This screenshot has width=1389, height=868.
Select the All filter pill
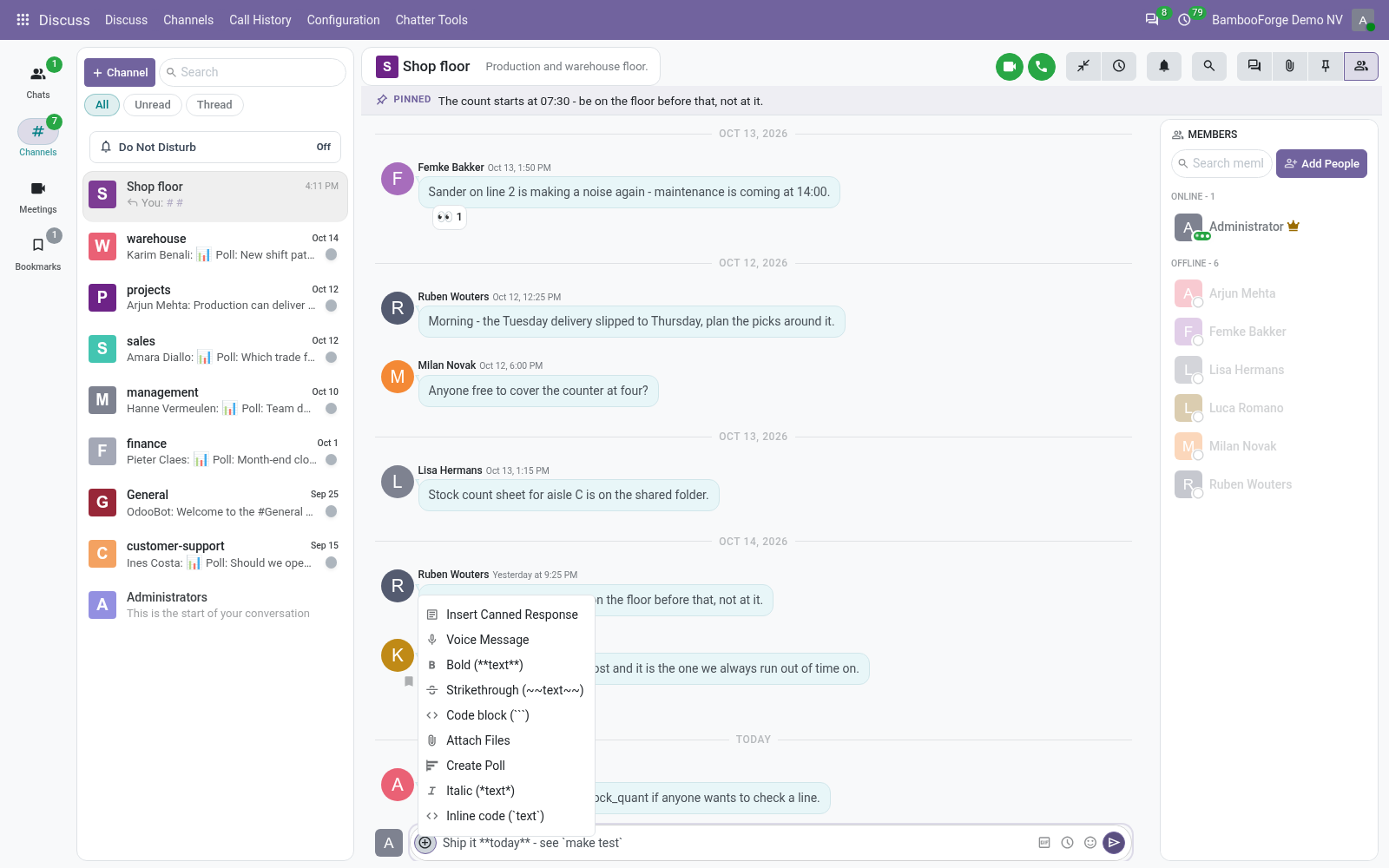pos(102,105)
